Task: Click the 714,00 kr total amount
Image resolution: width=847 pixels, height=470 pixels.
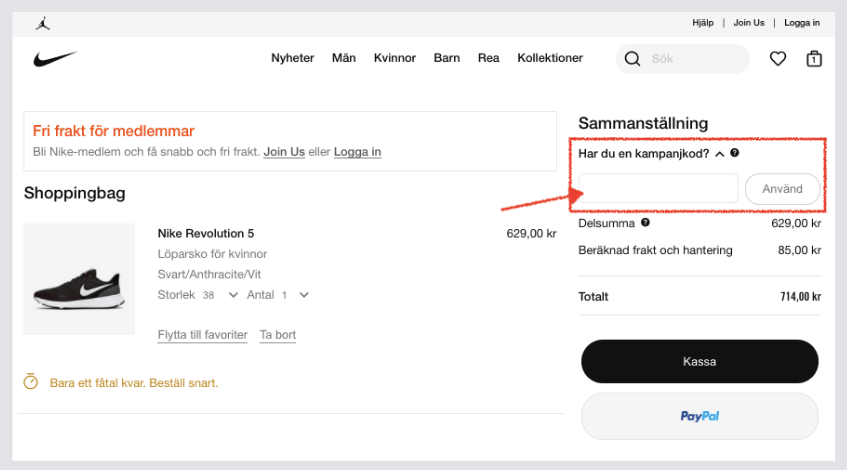Action: coord(801,297)
